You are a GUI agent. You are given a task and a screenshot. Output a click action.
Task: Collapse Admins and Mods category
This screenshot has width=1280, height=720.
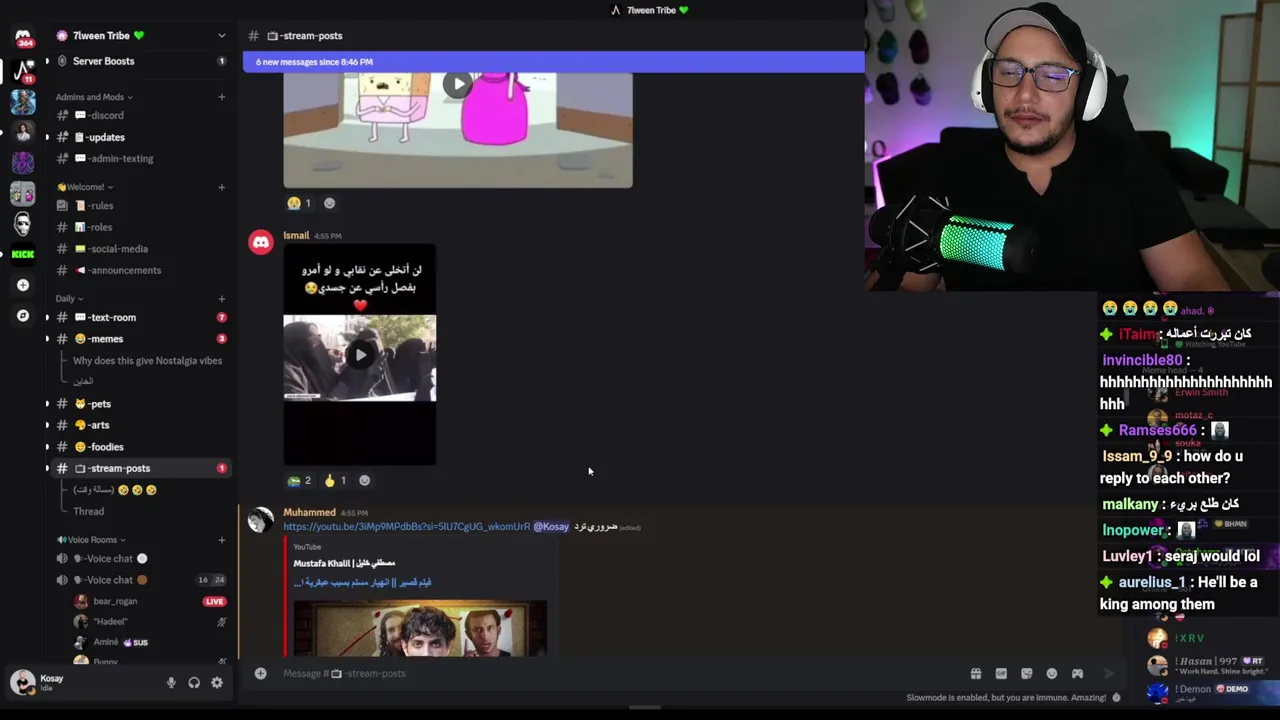(x=94, y=97)
